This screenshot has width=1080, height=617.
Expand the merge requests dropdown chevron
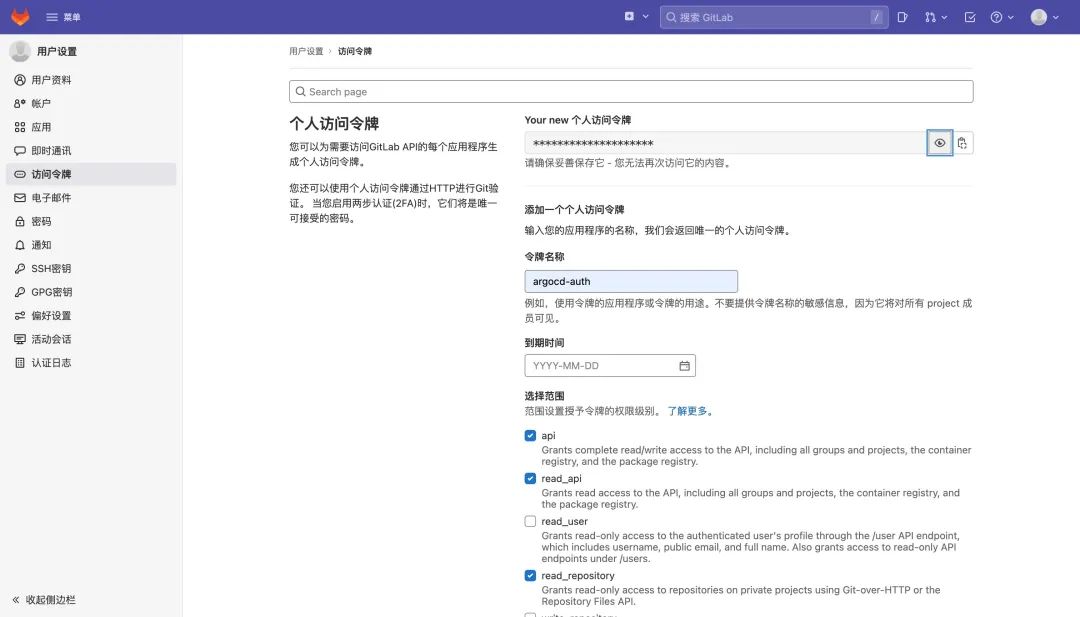pos(944,17)
